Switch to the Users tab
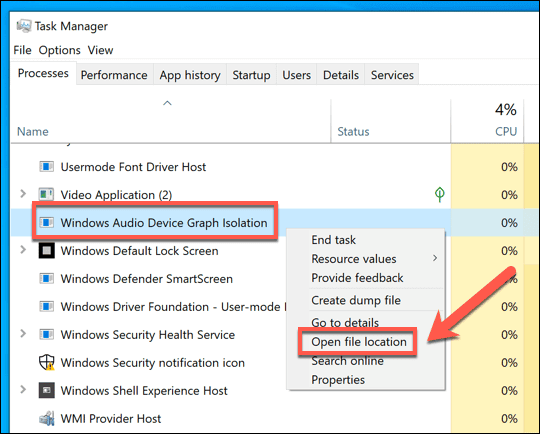This screenshot has width=540, height=434. (x=297, y=75)
